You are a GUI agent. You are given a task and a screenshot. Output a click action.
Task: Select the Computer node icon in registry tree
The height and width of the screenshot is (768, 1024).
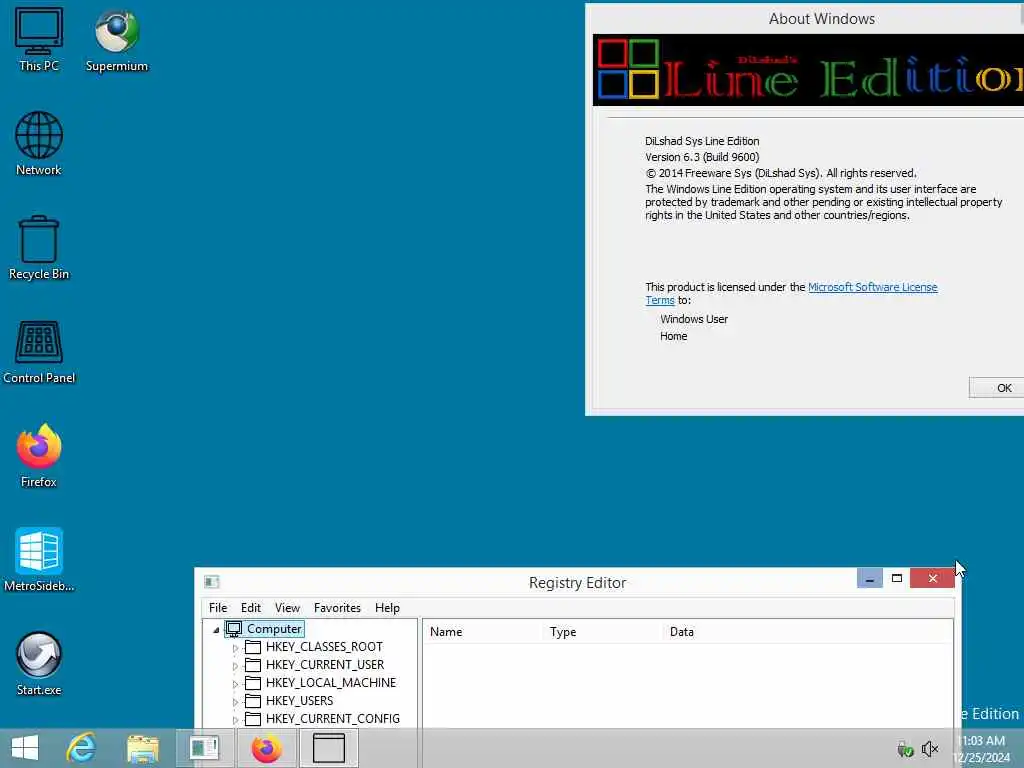click(x=234, y=629)
